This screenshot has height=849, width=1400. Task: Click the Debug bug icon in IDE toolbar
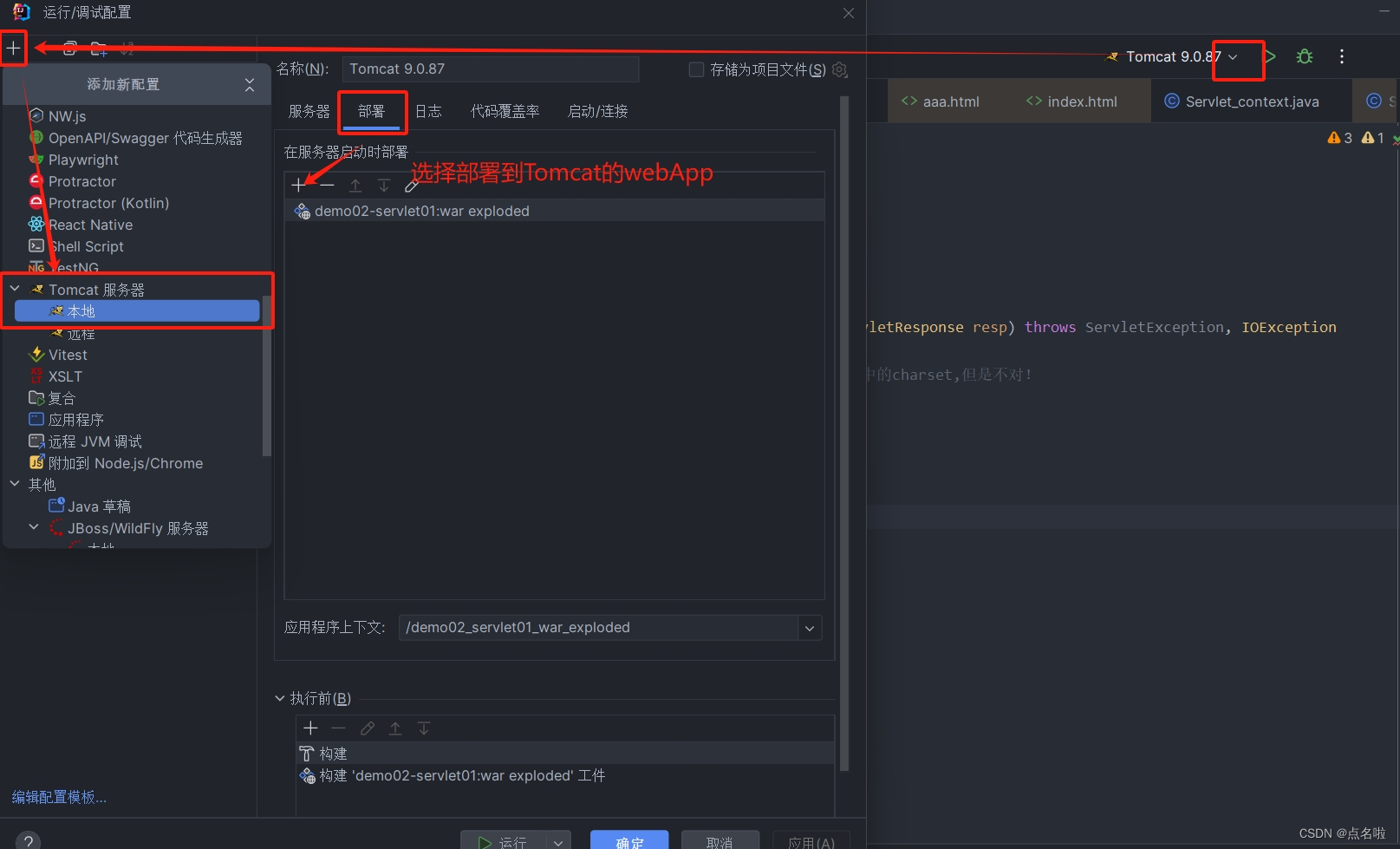pyautogui.click(x=1305, y=56)
